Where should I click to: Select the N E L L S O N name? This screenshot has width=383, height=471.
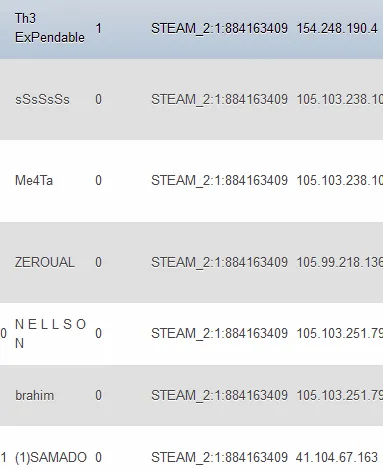point(51,333)
